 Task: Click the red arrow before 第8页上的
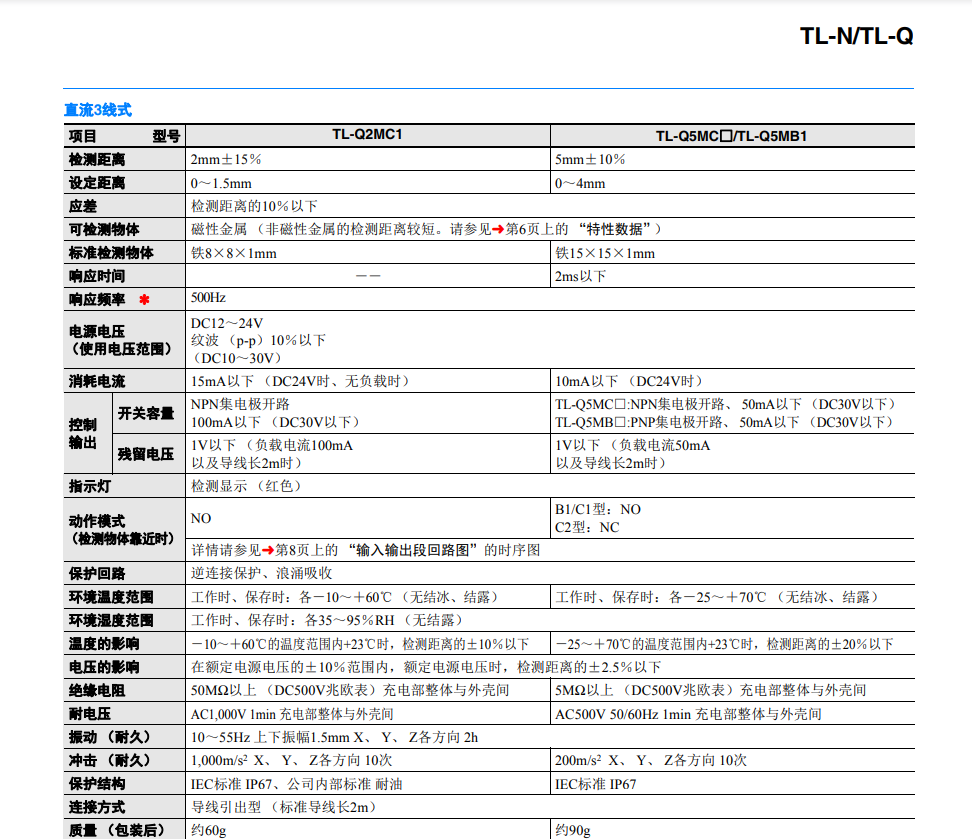267,550
